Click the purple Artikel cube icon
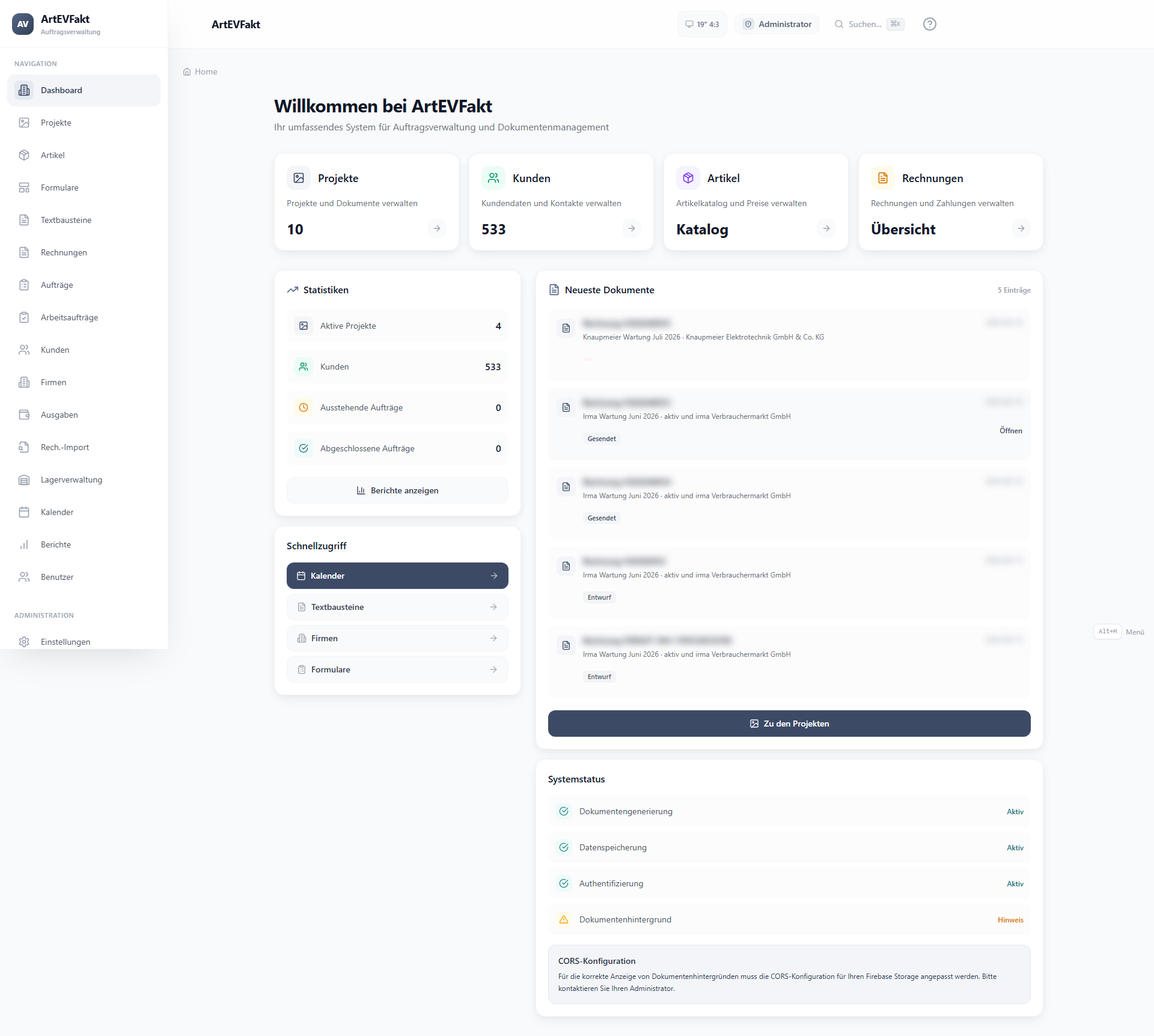The height and width of the screenshot is (1036, 1154). [688, 178]
